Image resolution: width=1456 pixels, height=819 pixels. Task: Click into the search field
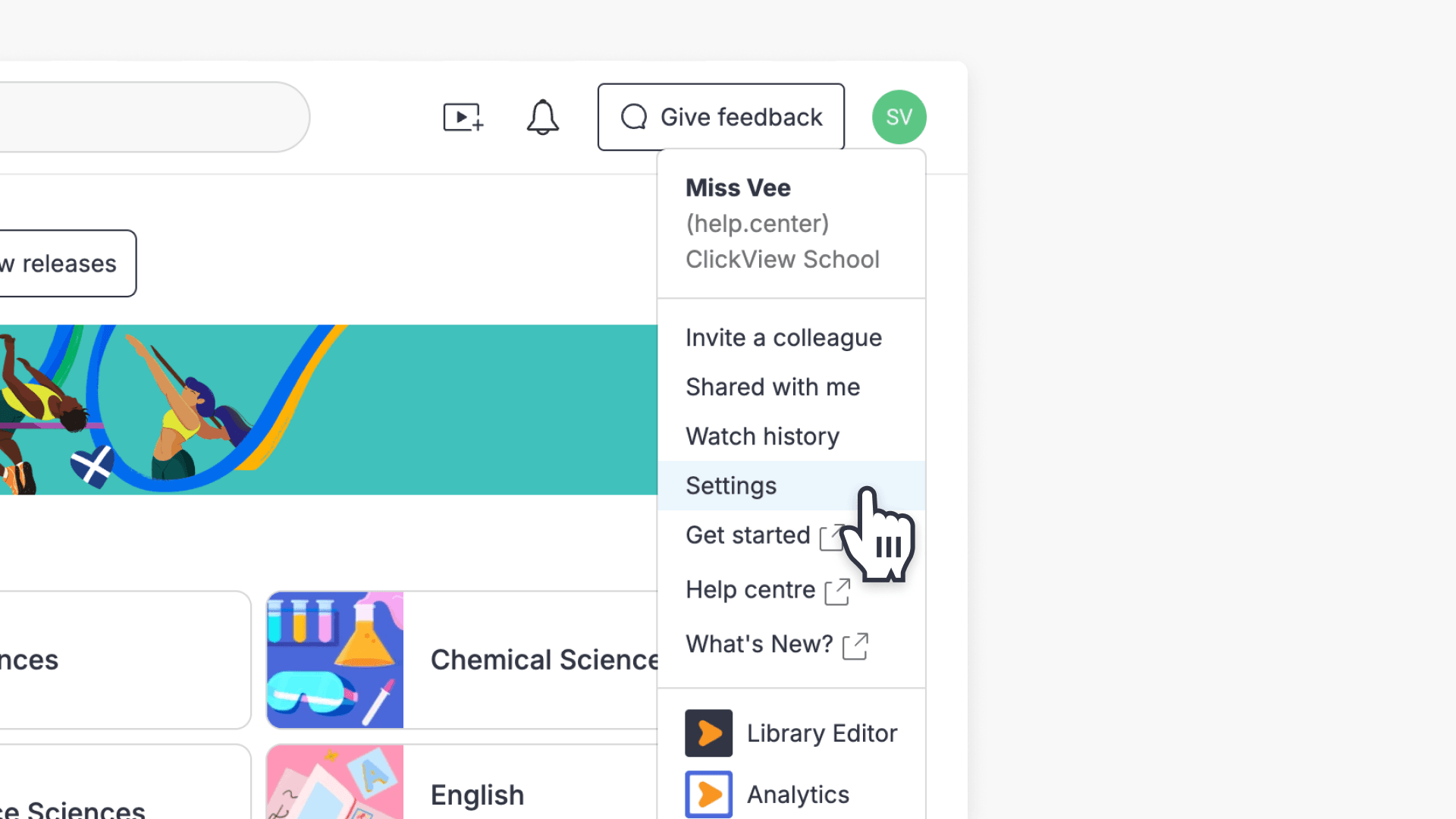[152, 117]
